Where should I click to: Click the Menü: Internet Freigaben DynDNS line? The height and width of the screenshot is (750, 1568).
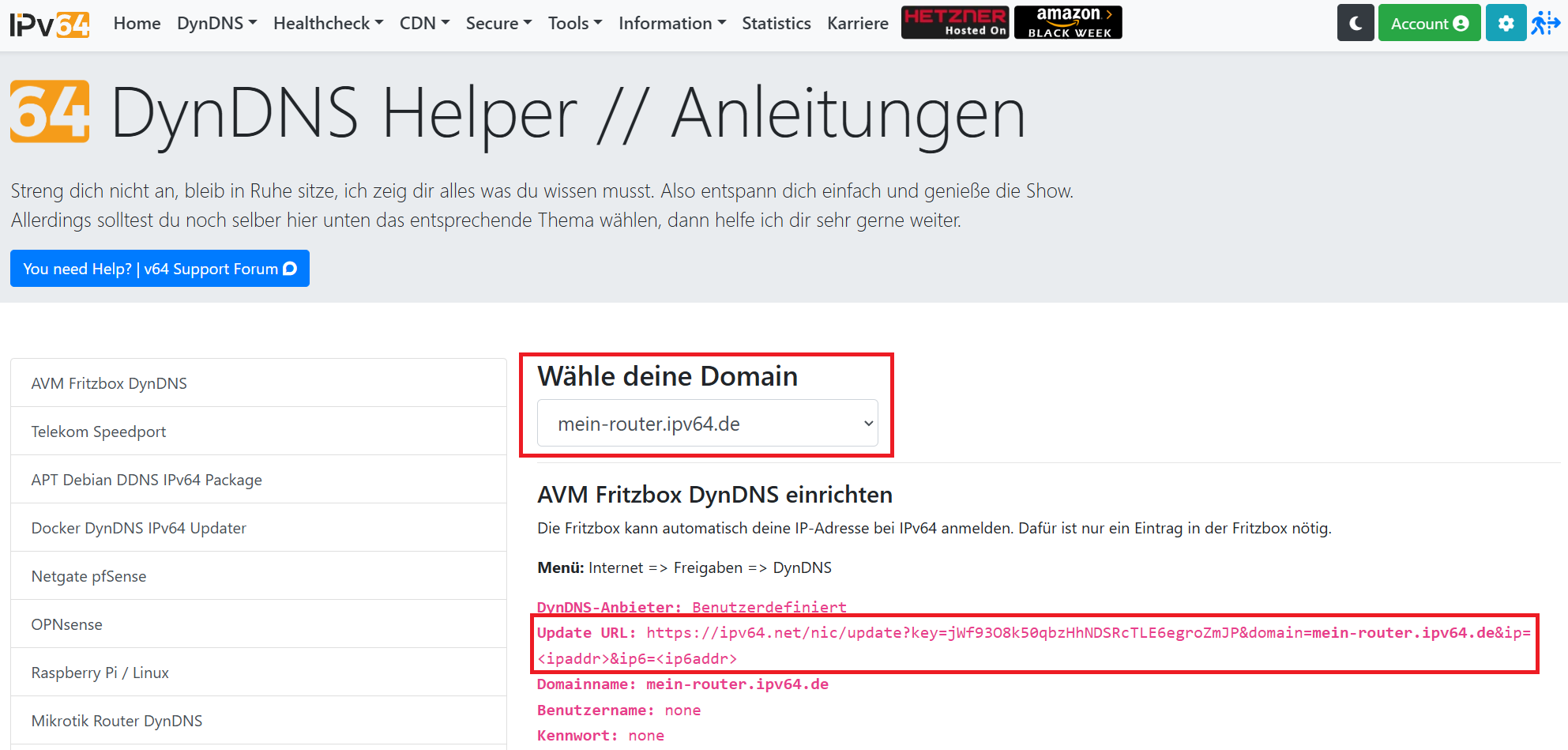point(684,567)
